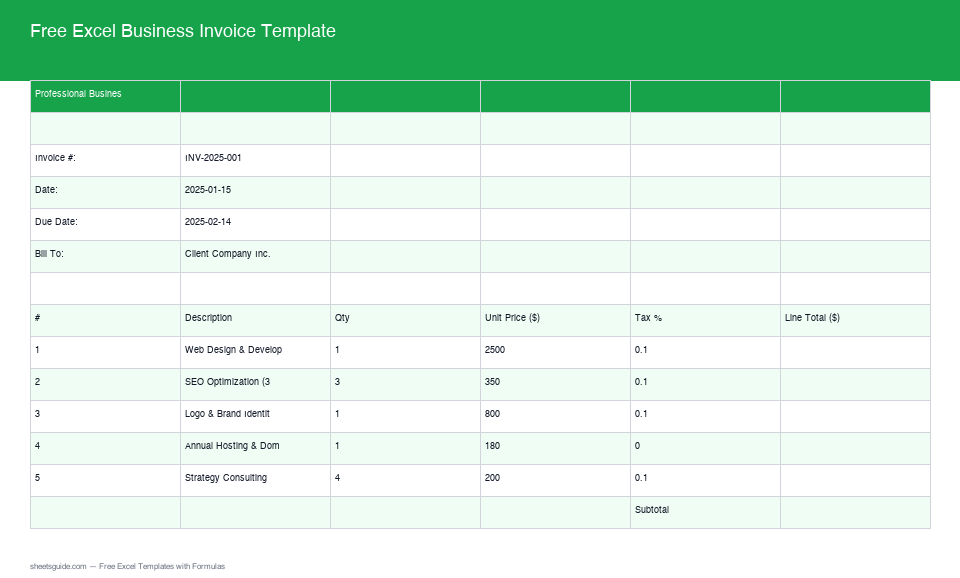Click the due date 2025-02-14 cell

coord(255,223)
